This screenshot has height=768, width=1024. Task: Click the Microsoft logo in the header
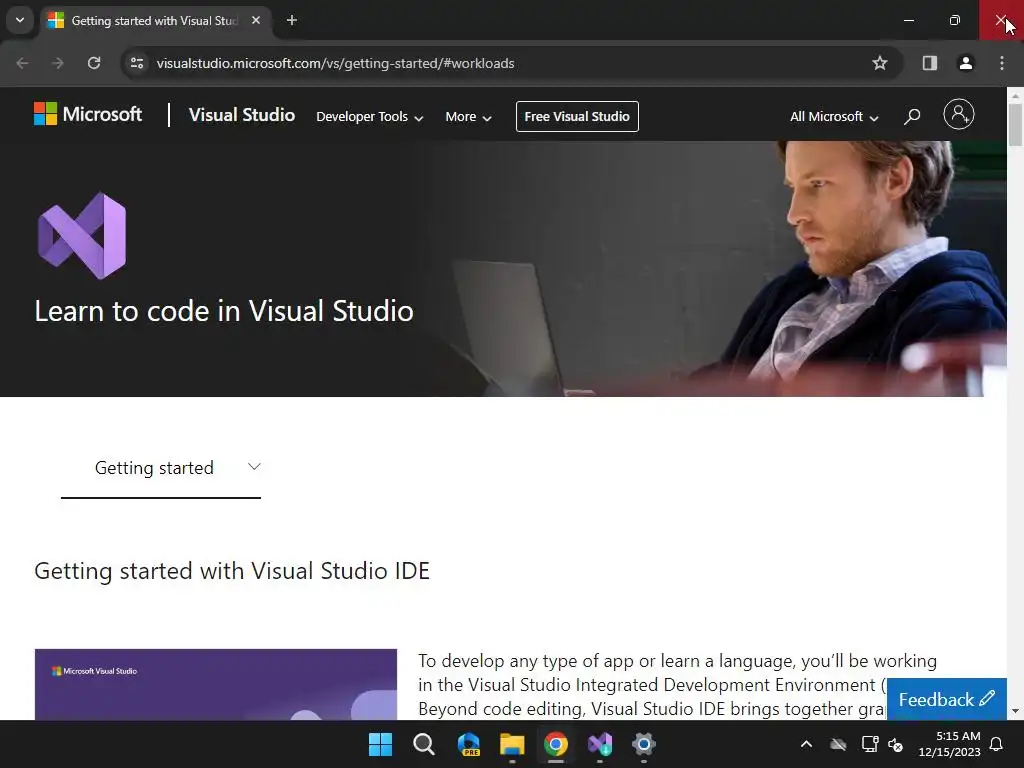tap(88, 114)
